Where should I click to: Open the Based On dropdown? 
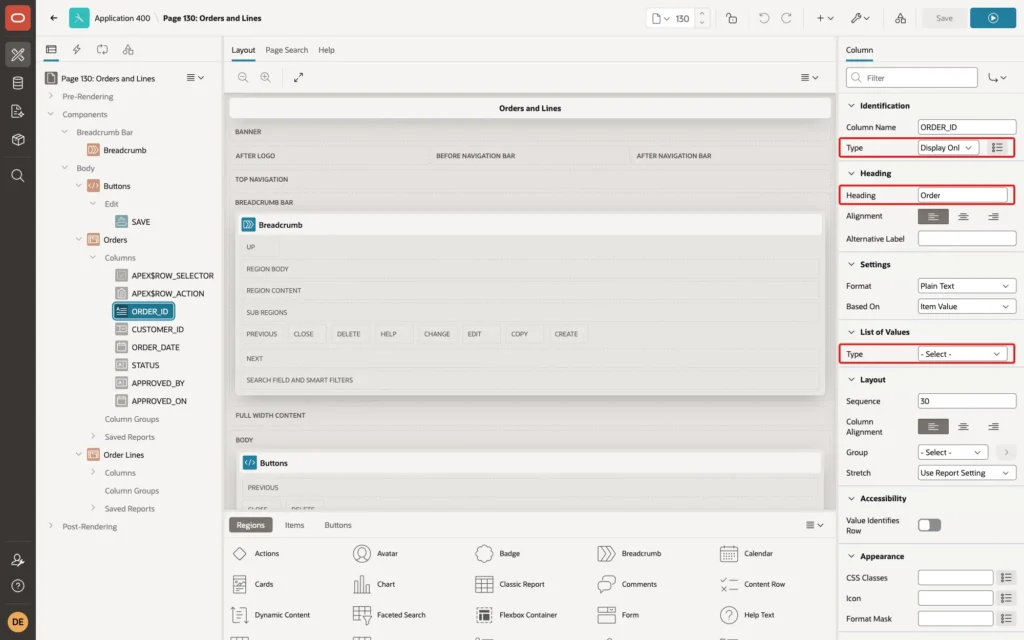pyautogui.click(x=967, y=306)
